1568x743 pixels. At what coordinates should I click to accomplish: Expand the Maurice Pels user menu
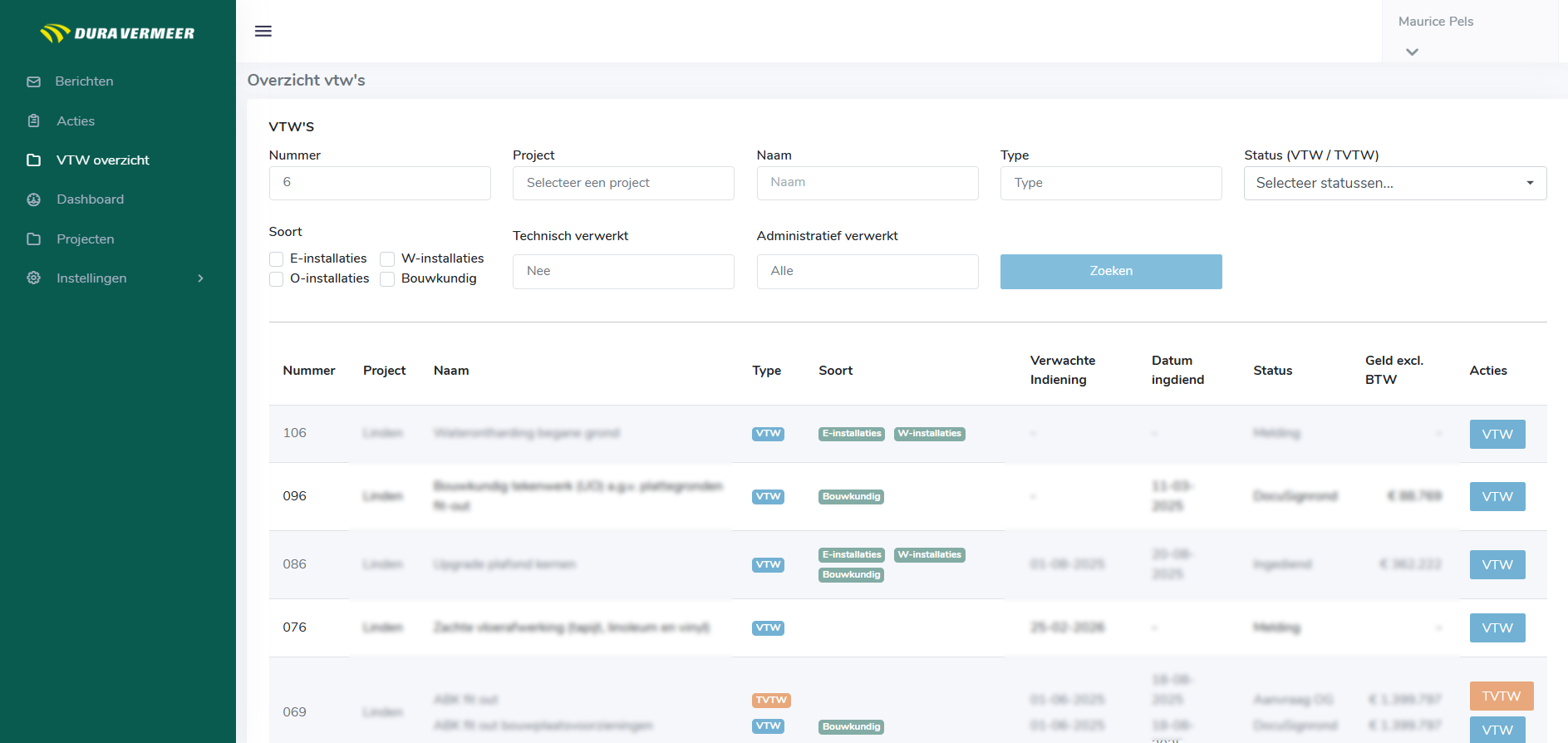coord(1412,52)
